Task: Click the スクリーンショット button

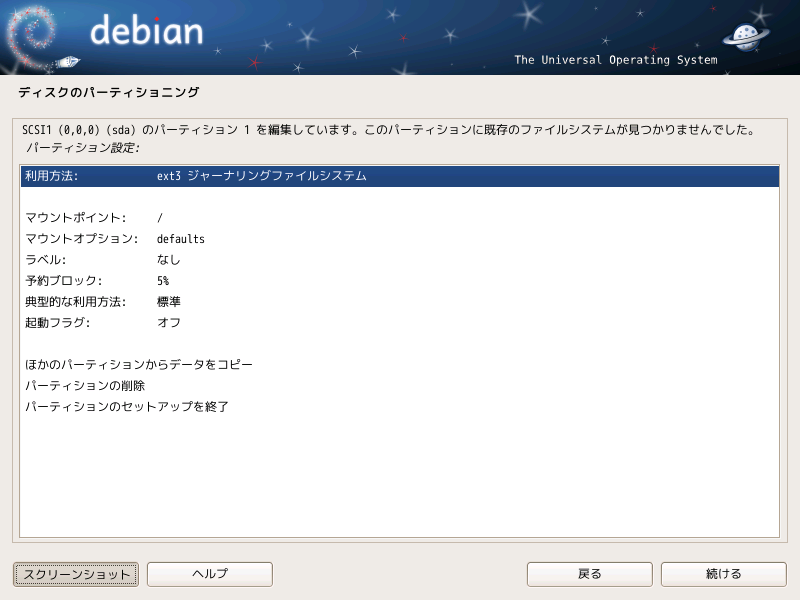Action: click(x=76, y=574)
